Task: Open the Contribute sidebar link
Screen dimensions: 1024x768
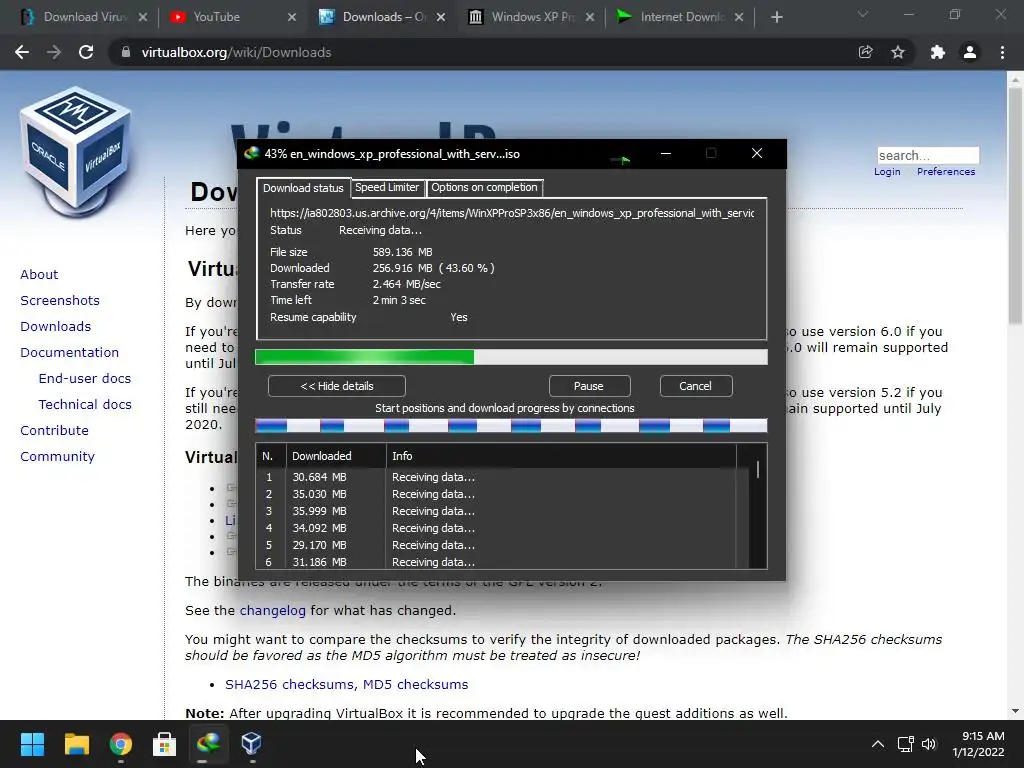Action: click(54, 430)
